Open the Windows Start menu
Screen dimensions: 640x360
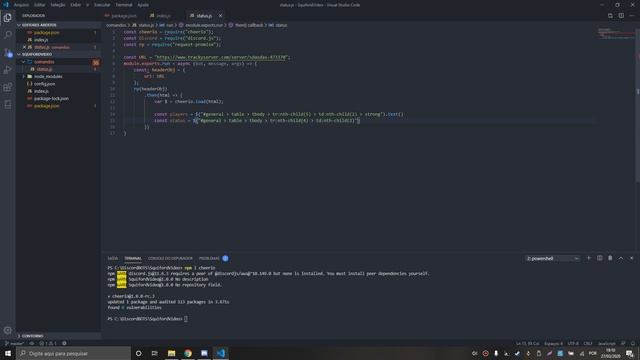pos(8,353)
